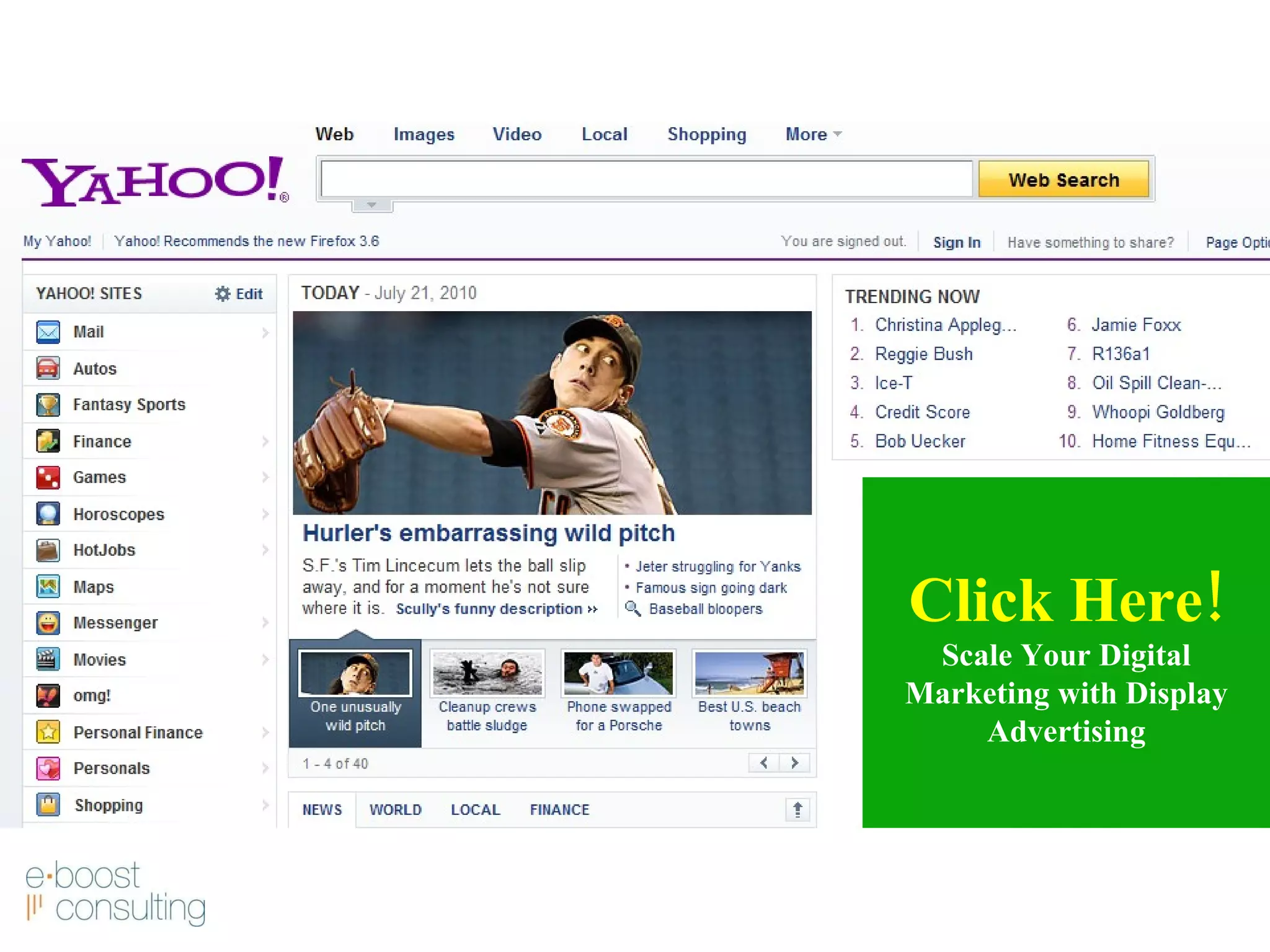Click Yahoo! Recommends the new Firefox 3.6
This screenshot has height=952, width=1270.
pyautogui.click(x=247, y=241)
